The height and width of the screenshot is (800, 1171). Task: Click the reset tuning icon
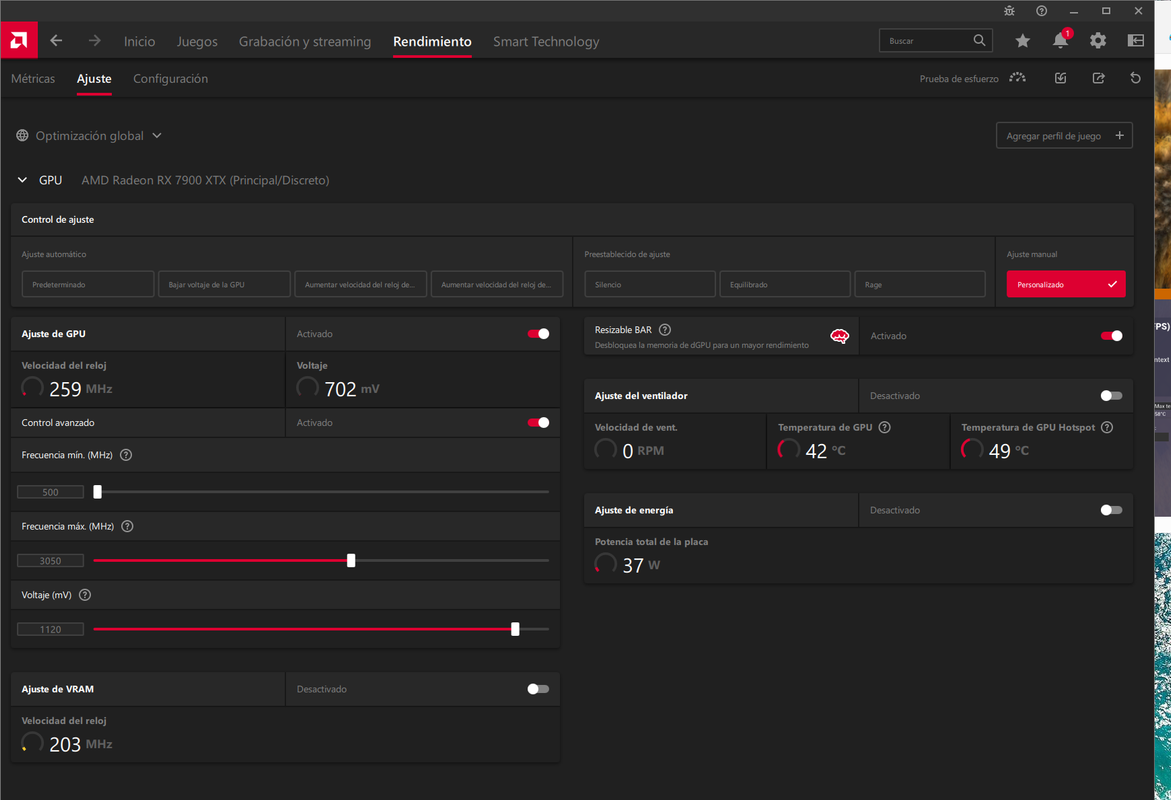click(1135, 78)
